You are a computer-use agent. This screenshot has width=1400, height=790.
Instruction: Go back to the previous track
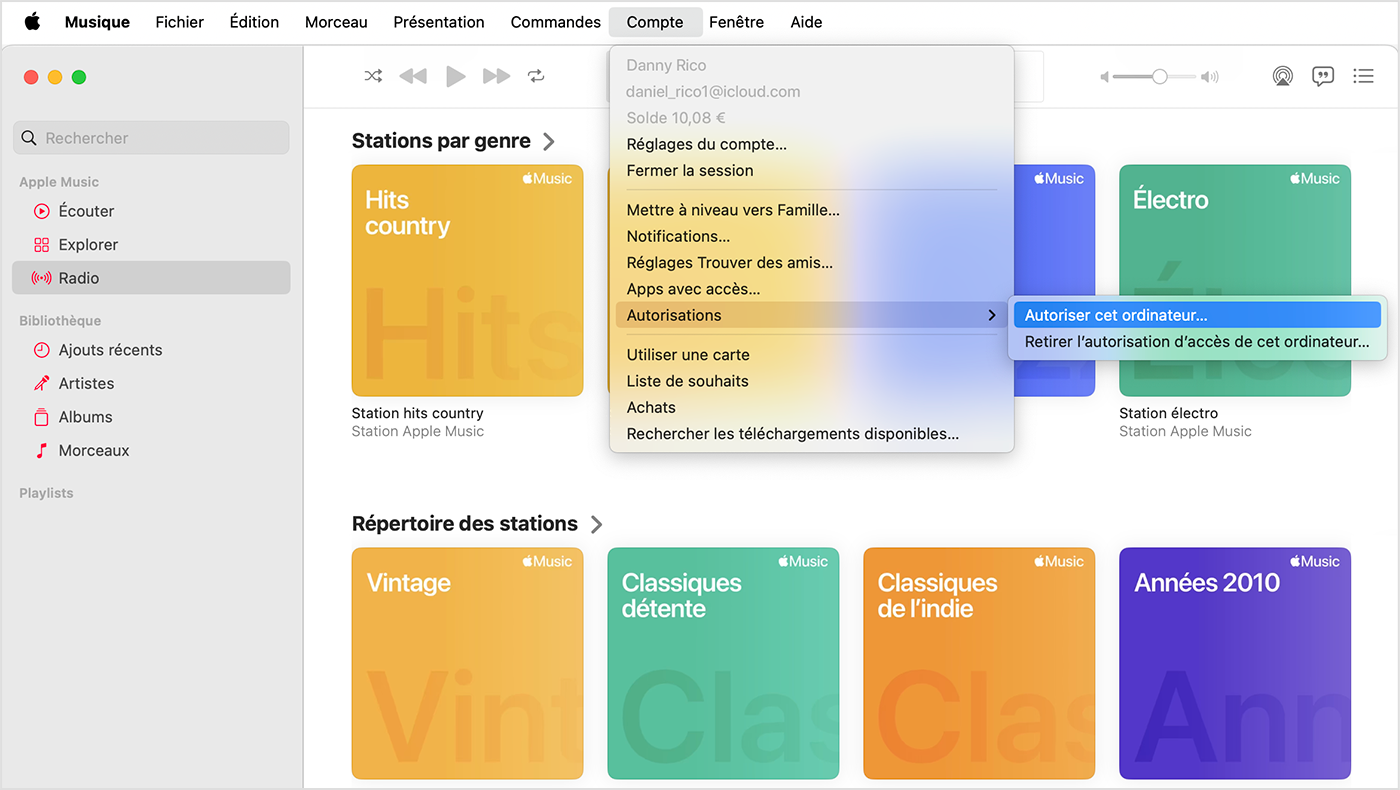pos(413,76)
